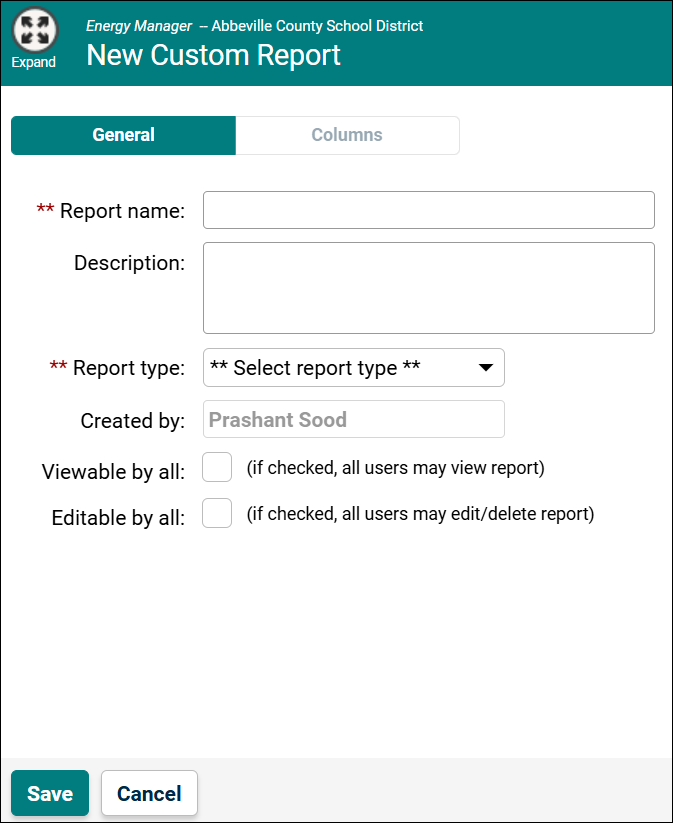Screen dimensions: 673x823
Task: Click the Expand window icon
Action: (33, 28)
